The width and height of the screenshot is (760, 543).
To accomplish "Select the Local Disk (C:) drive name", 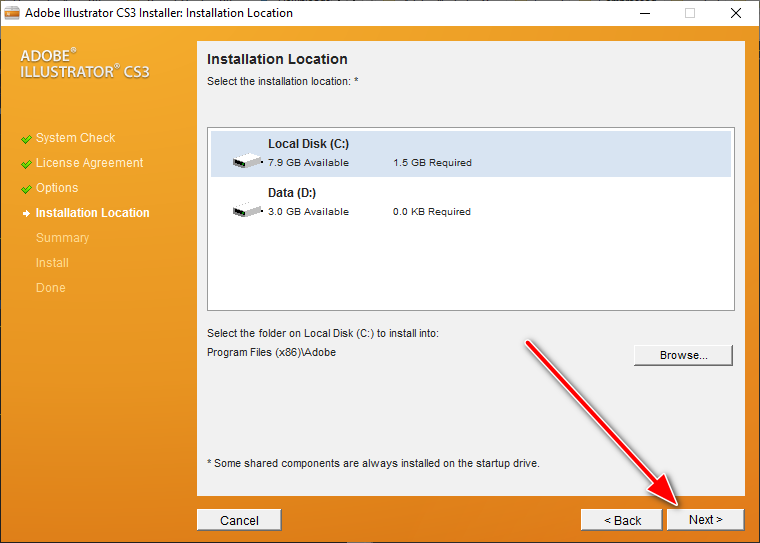I will (x=308, y=144).
